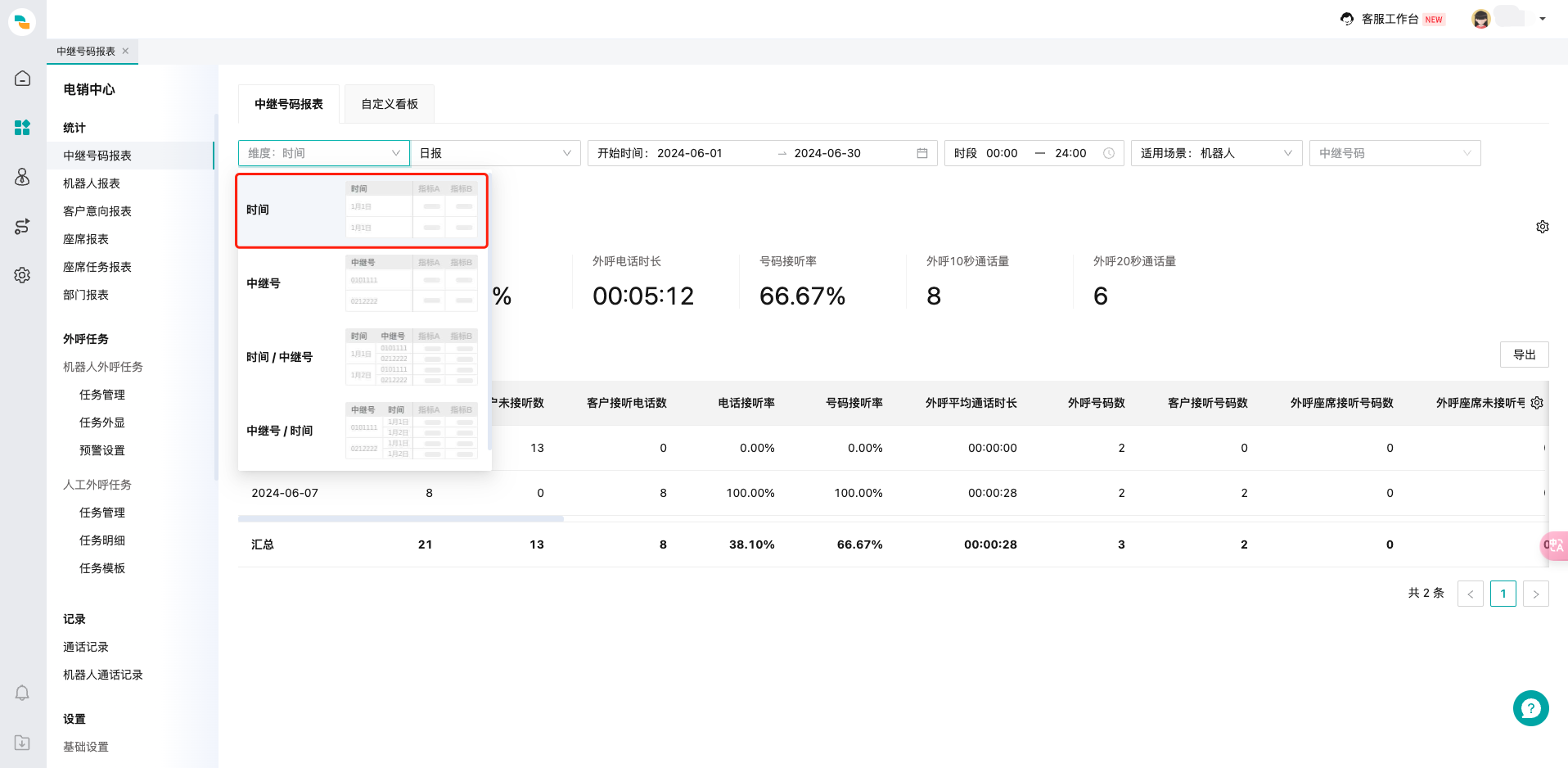Image resolution: width=1568 pixels, height=768 pixels.
Task: Go to previous page arrow in pagination
Action: pyautogui.click(x=1471, y=594)
